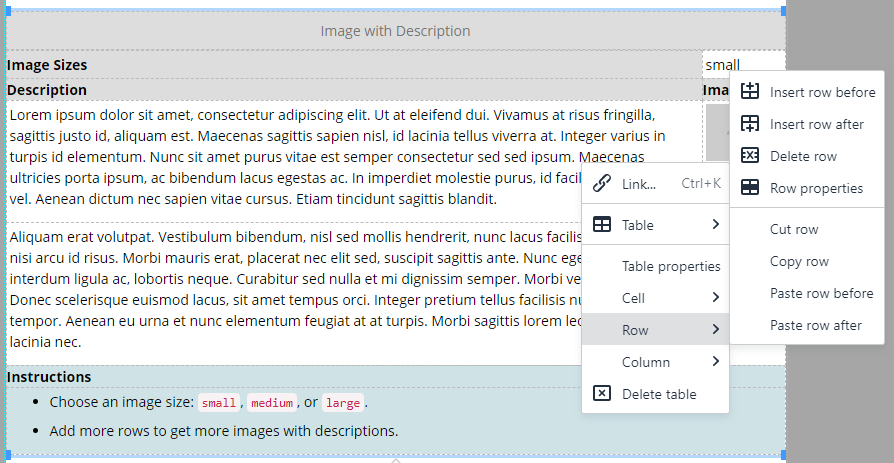Click the Instructions heading text

coord(49,377)
